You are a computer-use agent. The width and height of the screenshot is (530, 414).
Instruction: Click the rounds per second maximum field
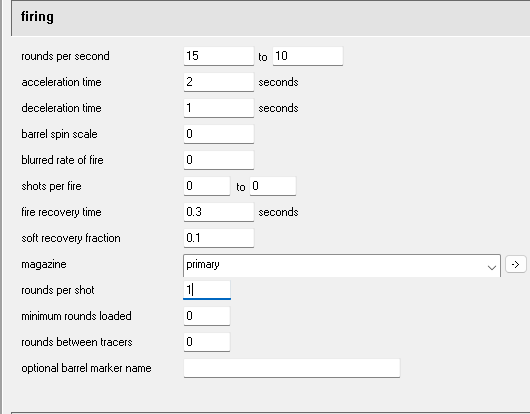point(308,56)
